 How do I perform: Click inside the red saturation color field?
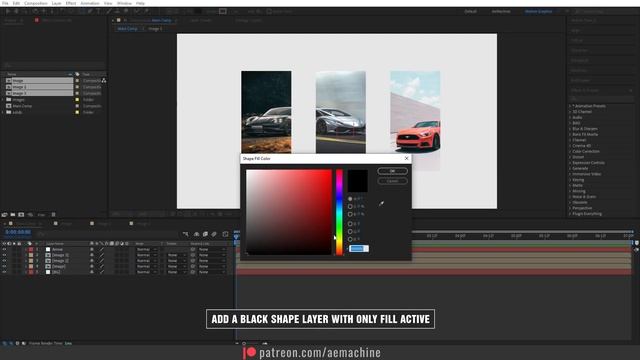pyautogui.click(x=289, y=212)
